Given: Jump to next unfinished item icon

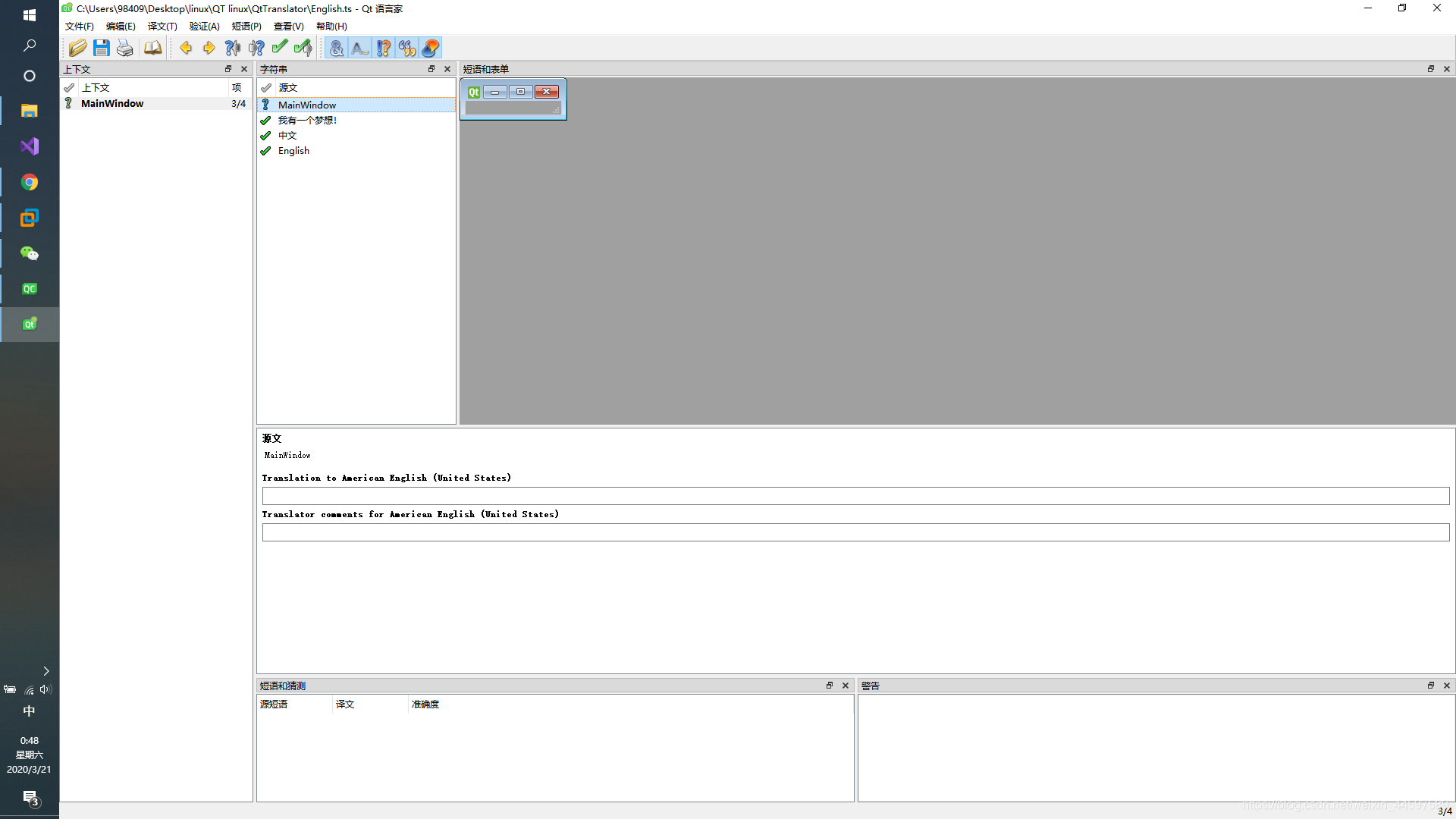Looking at the screenshot, I should point(256,48).
